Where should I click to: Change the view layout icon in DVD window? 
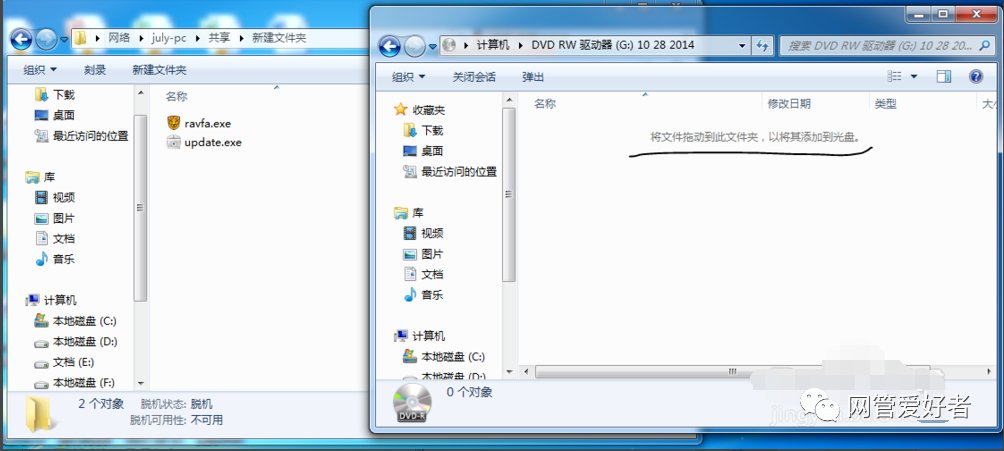point(895,76)
